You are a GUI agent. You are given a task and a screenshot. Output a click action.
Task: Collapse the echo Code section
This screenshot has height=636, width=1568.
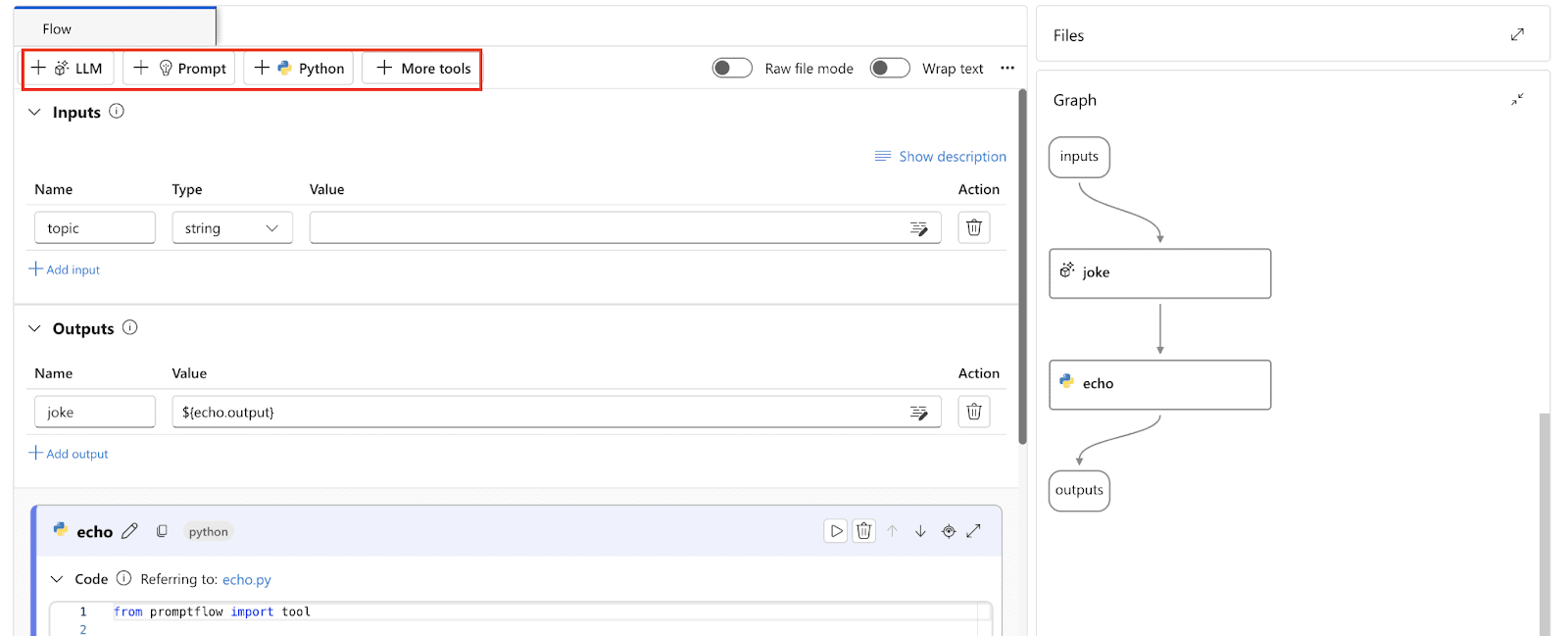pos(57,579)
